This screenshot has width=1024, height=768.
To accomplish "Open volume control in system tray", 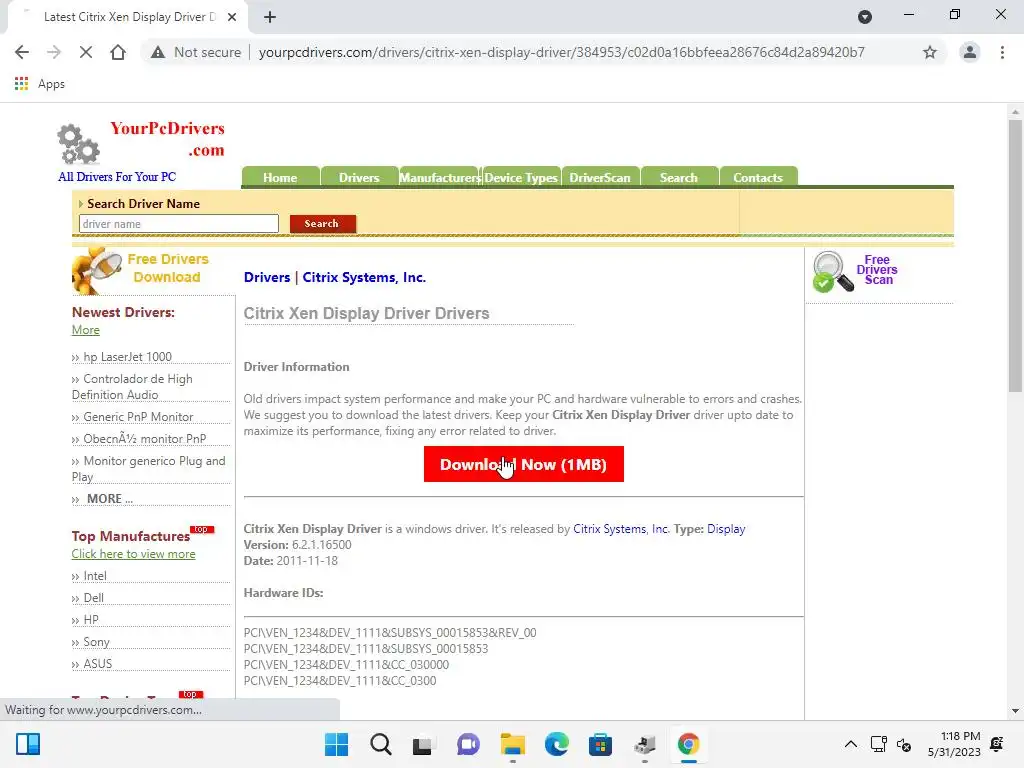I will (x=904, y=744).
